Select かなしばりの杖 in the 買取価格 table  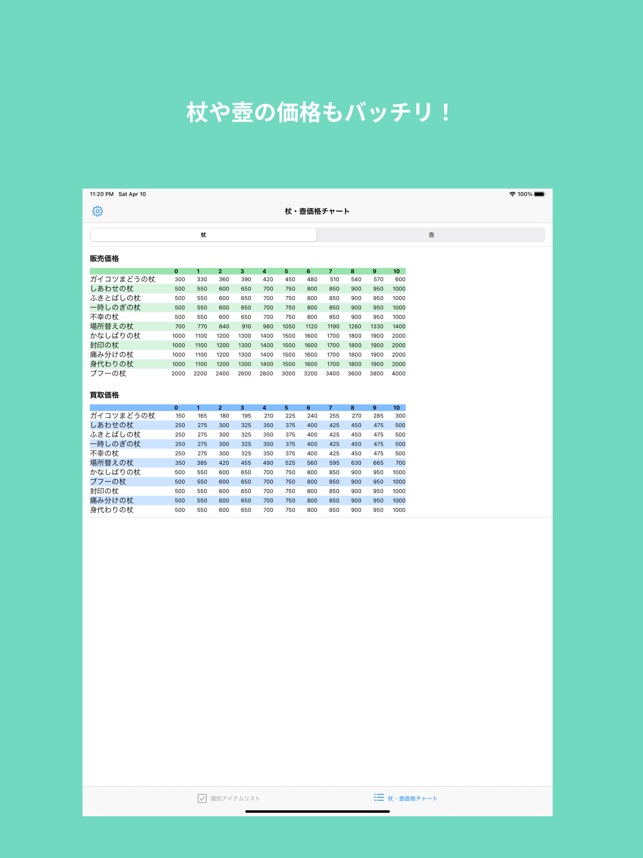pos(115,472)
